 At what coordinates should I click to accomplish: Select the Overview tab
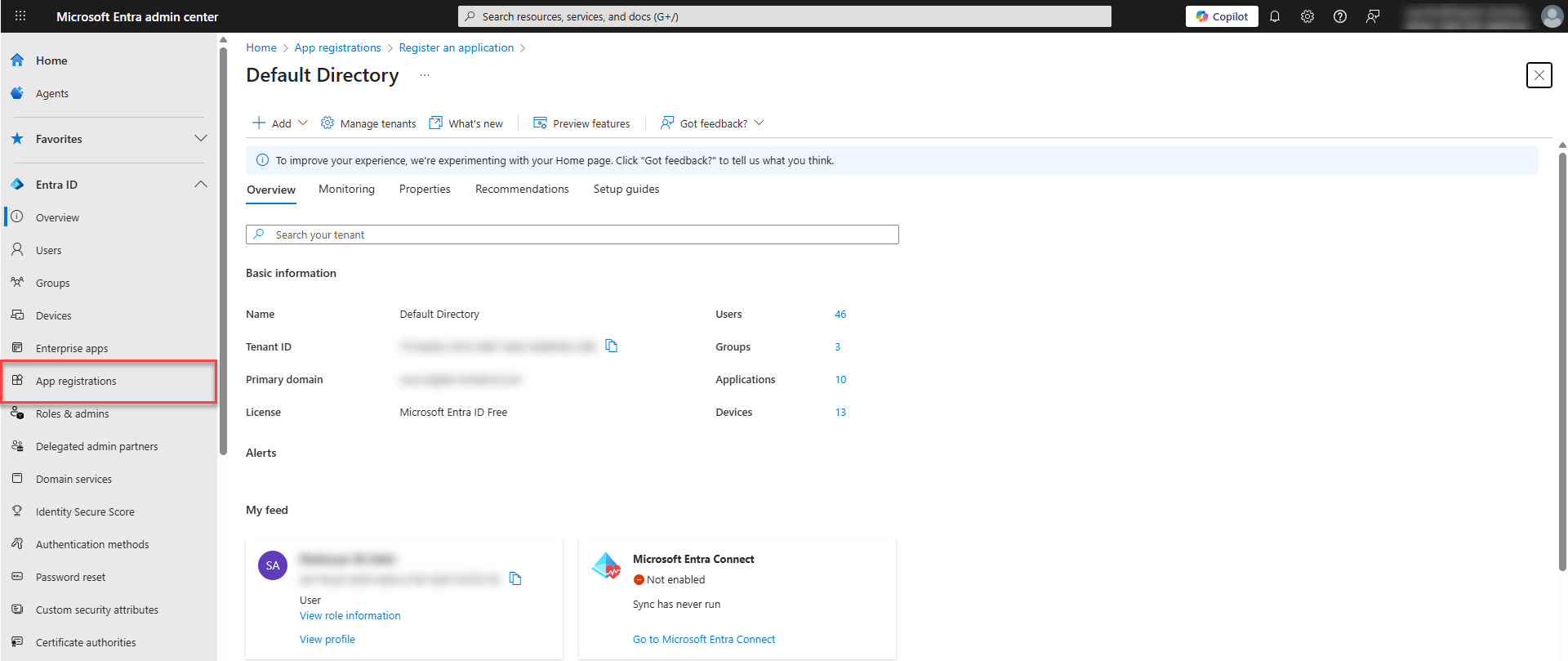[271, 190]
